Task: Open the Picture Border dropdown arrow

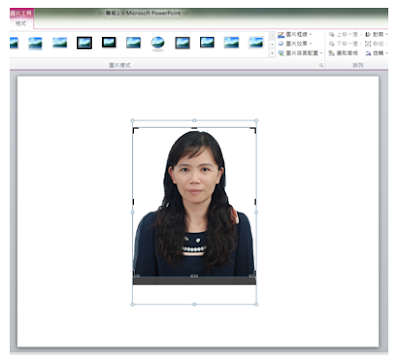Action: [x=311, y=35]
